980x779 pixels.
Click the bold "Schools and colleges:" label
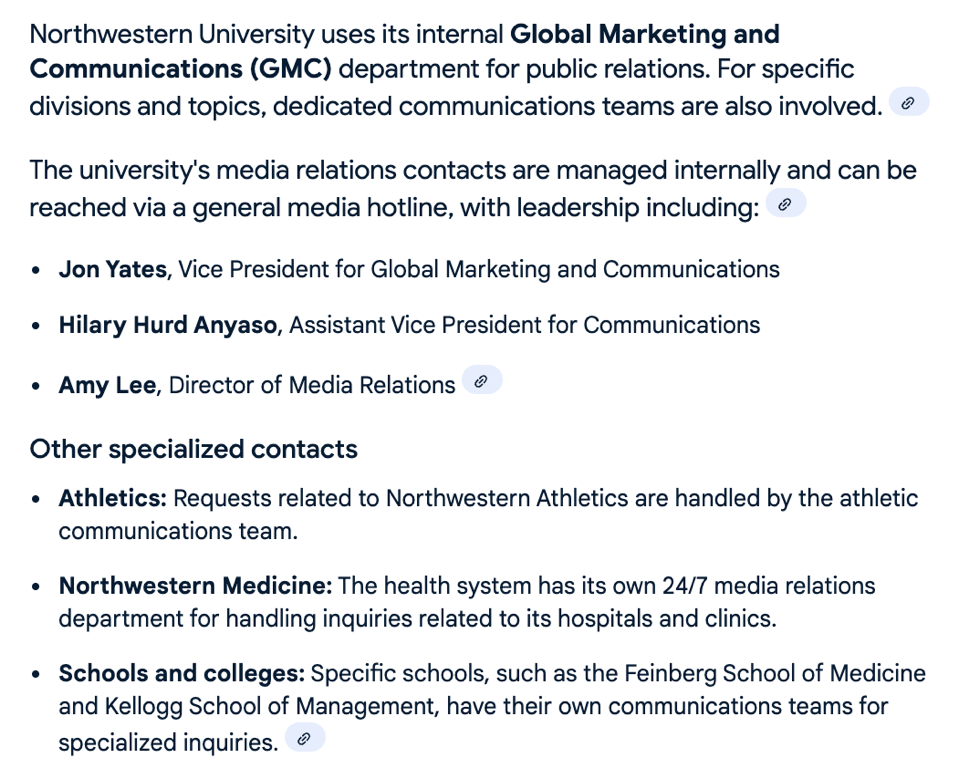pos(181,674)
